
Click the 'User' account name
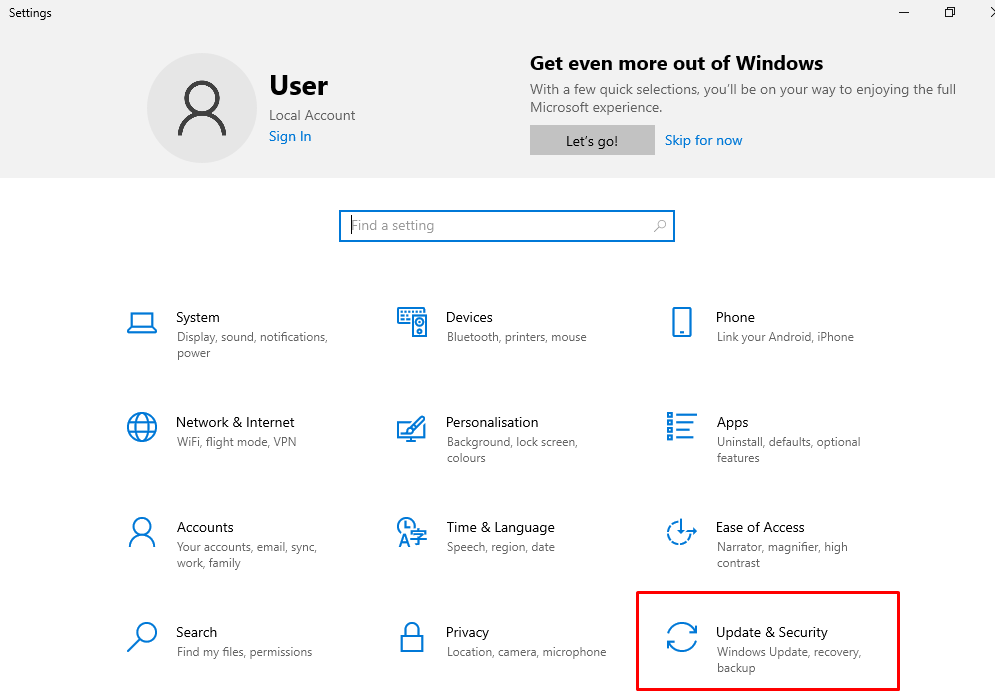298,85
